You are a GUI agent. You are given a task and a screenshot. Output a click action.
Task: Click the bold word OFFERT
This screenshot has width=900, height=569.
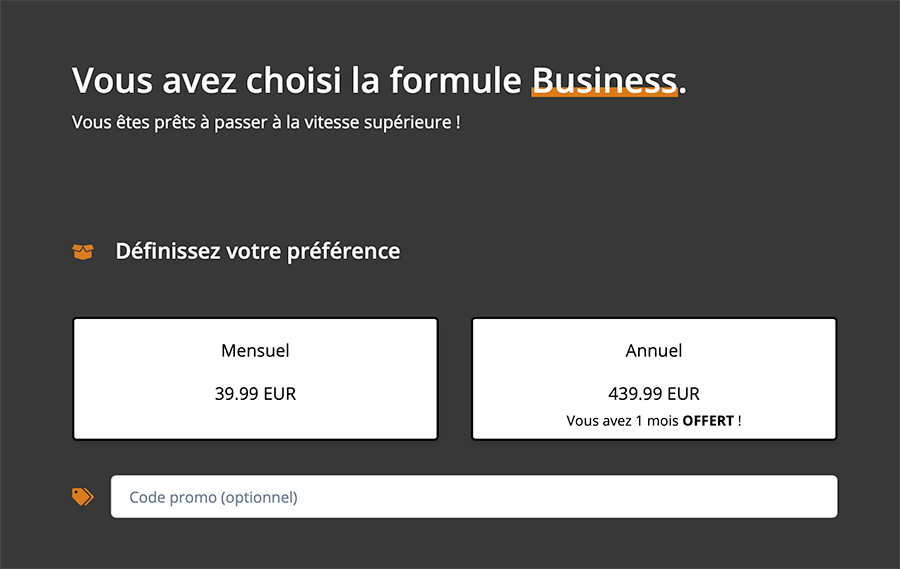(708, 421)
